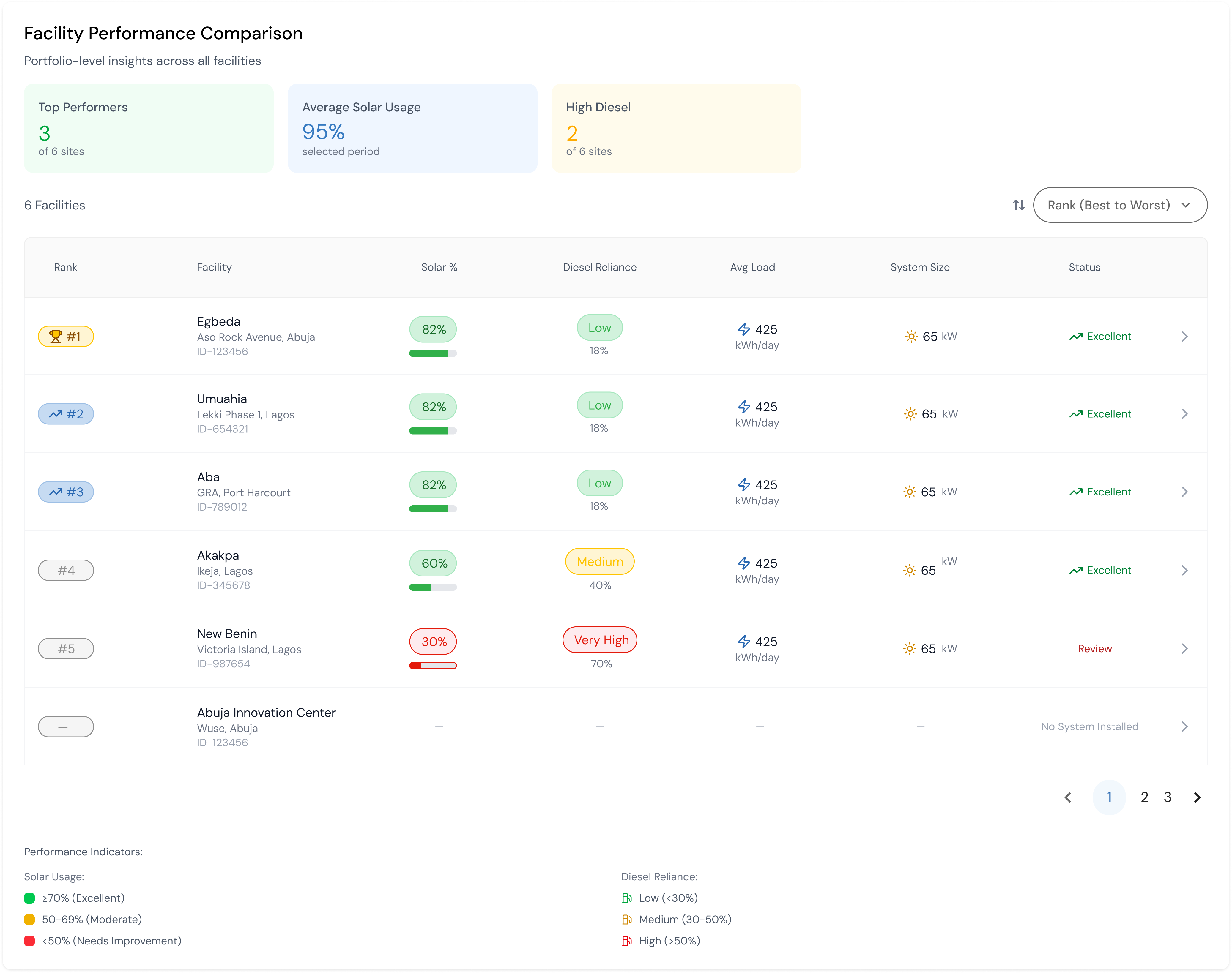Click the red High diesel fuel pump icon
1232x973 pixels.
point(626,941)
